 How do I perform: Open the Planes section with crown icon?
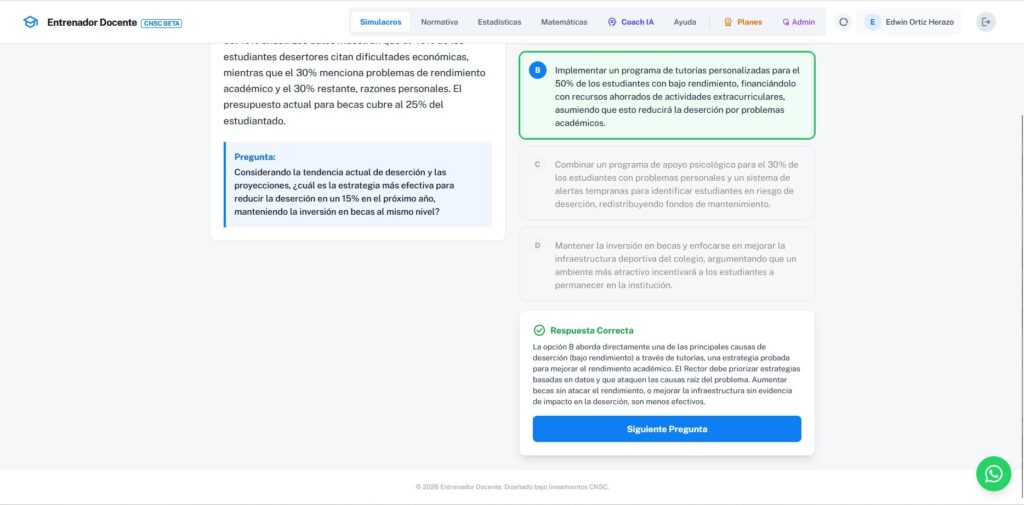742,22
